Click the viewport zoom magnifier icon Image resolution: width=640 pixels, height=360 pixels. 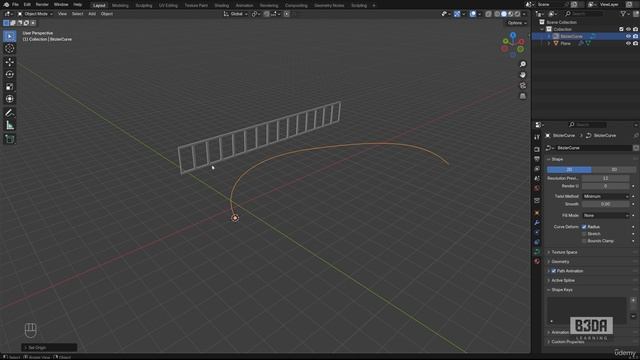523,64
